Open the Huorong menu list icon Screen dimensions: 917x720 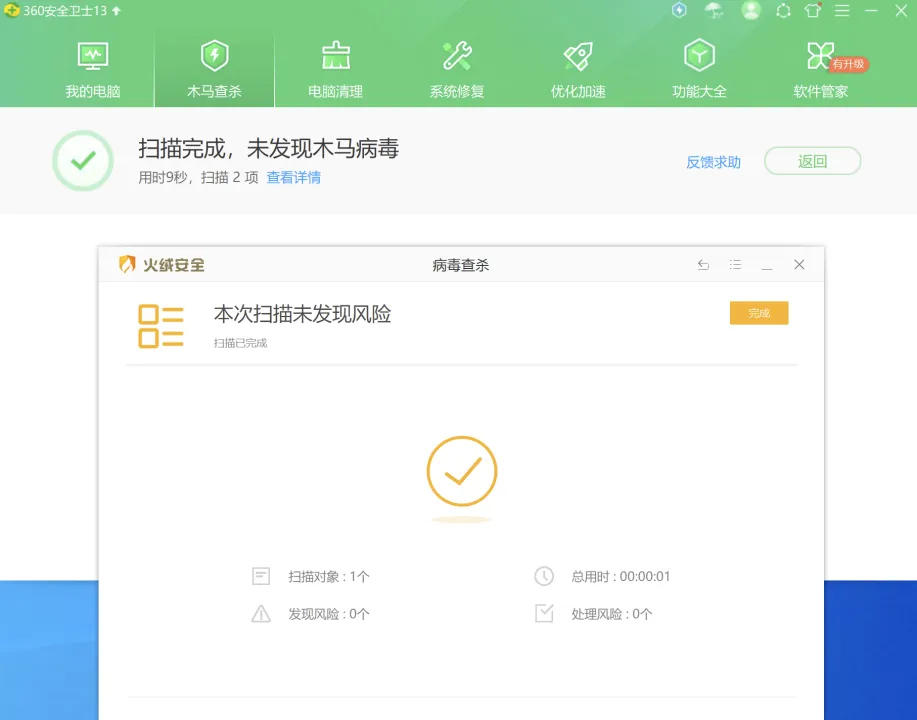click(x=735, y=265)
